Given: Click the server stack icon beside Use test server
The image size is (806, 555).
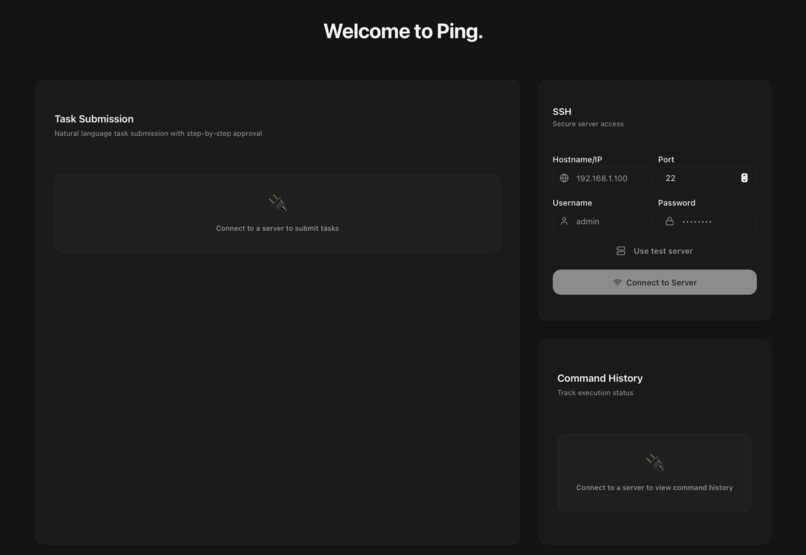Looking at the screenshot, I should [x=621, y=251].
